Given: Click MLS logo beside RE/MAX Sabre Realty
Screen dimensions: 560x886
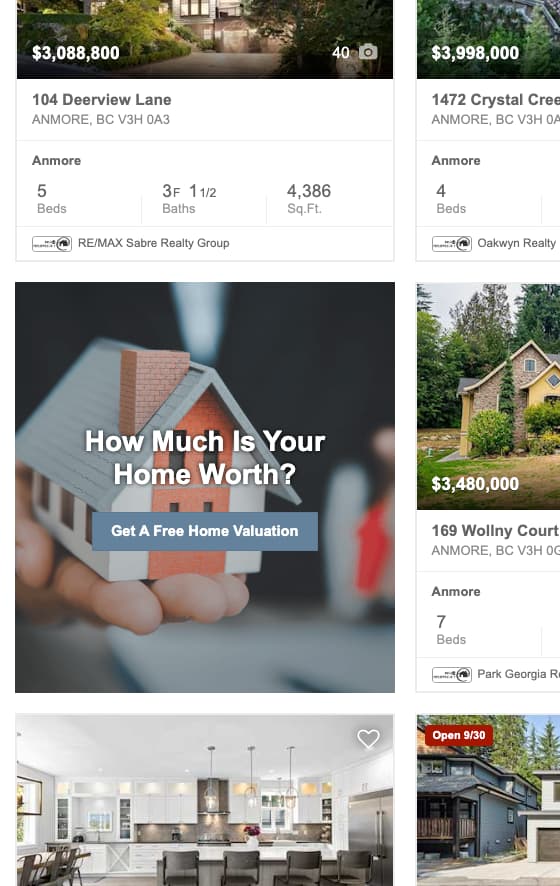Looking at the screenshot, I should point(52,244).
